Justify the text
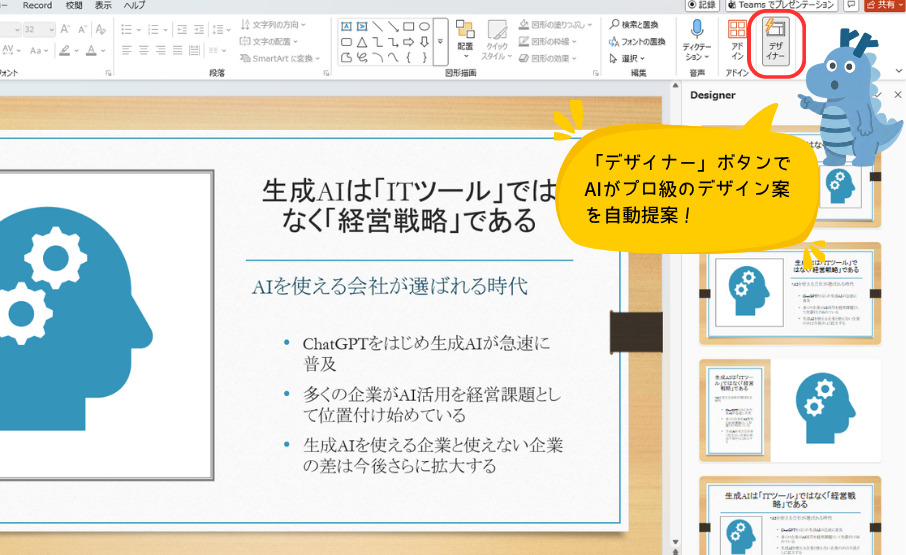 click(177, 50)
